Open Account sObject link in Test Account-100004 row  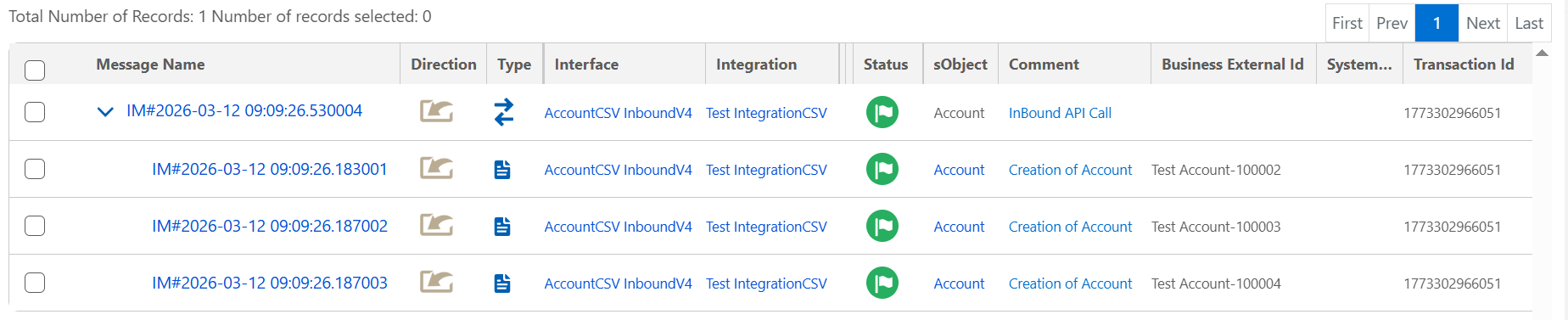tap(959, 284)
